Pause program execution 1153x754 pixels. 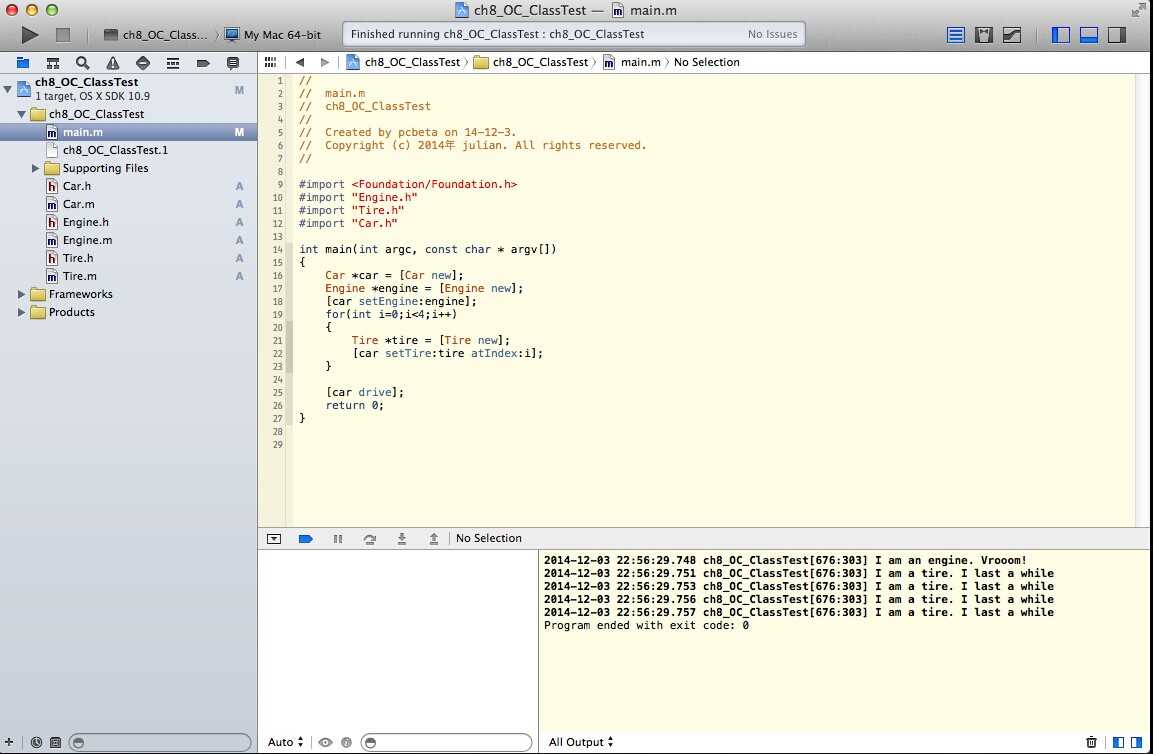[x=338, y=538]
